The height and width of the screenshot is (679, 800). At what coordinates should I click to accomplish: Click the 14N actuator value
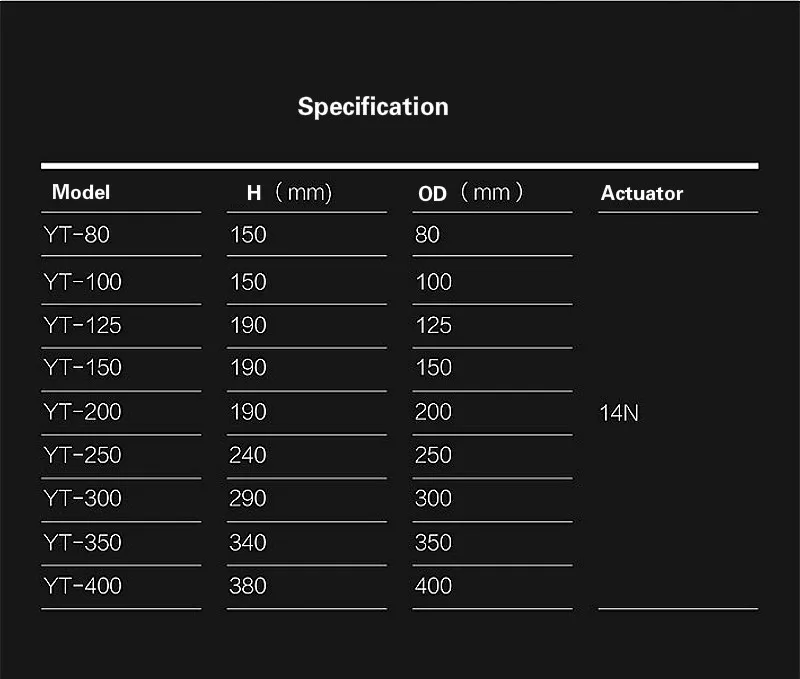[x=619, y=413]
